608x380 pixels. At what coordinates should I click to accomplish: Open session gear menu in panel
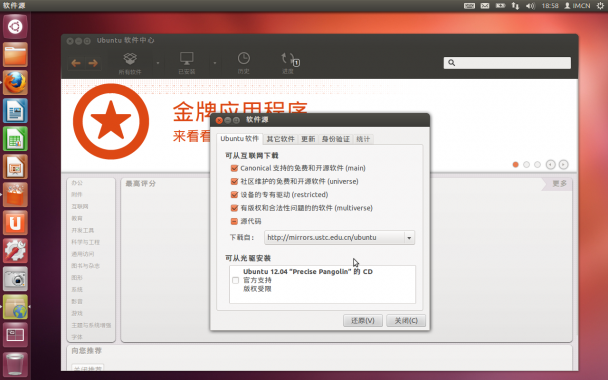(600, 6)
